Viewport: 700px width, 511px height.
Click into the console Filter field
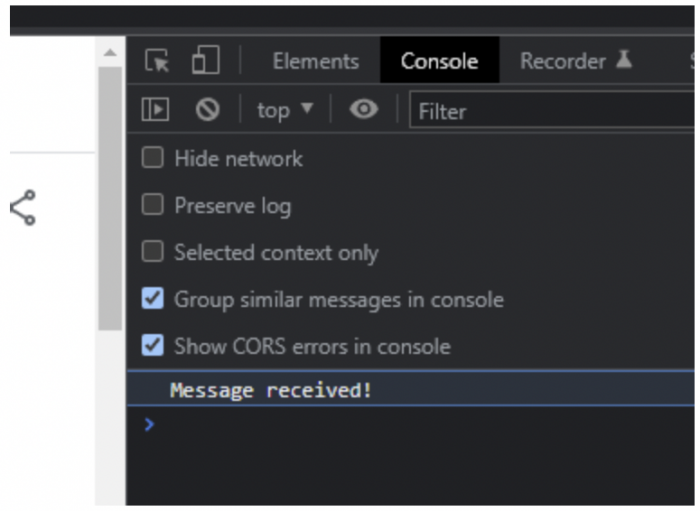(x=552, y=110)
